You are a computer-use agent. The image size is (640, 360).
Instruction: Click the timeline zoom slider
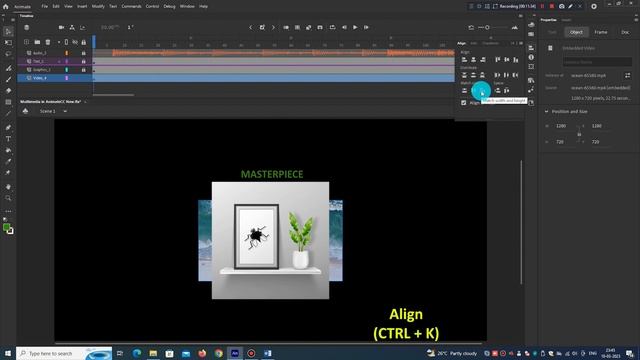pyautogui.click(x=492, y=27)
